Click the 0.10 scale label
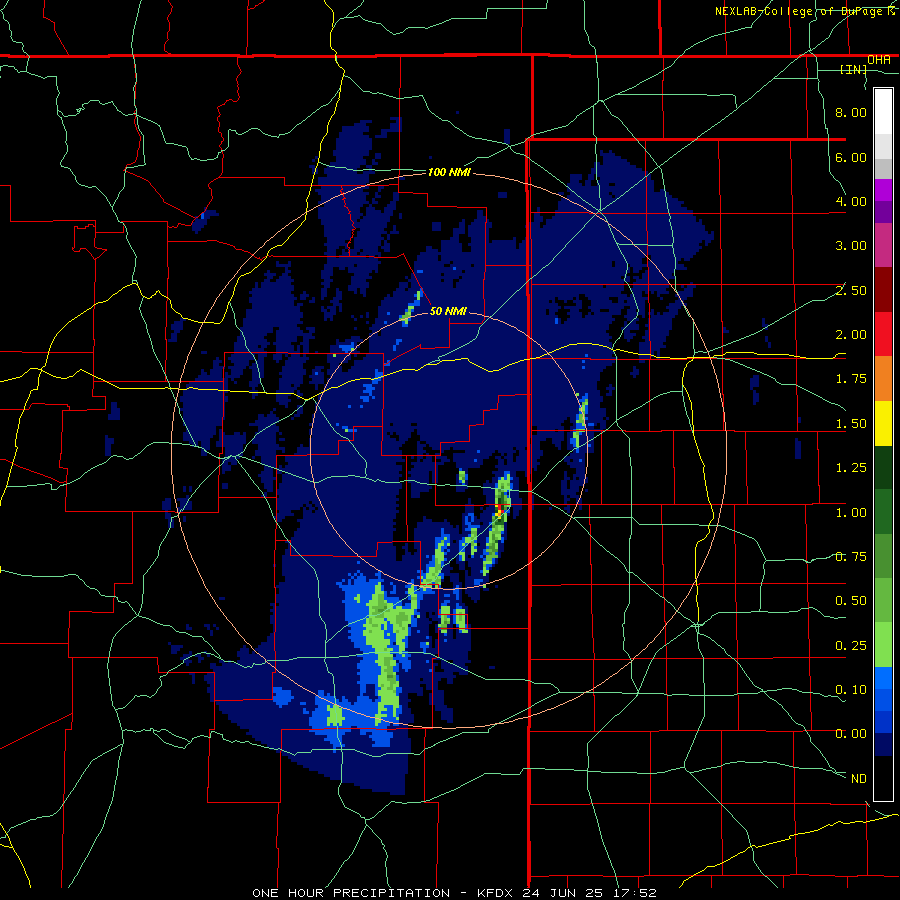 [x=851, y=690]
